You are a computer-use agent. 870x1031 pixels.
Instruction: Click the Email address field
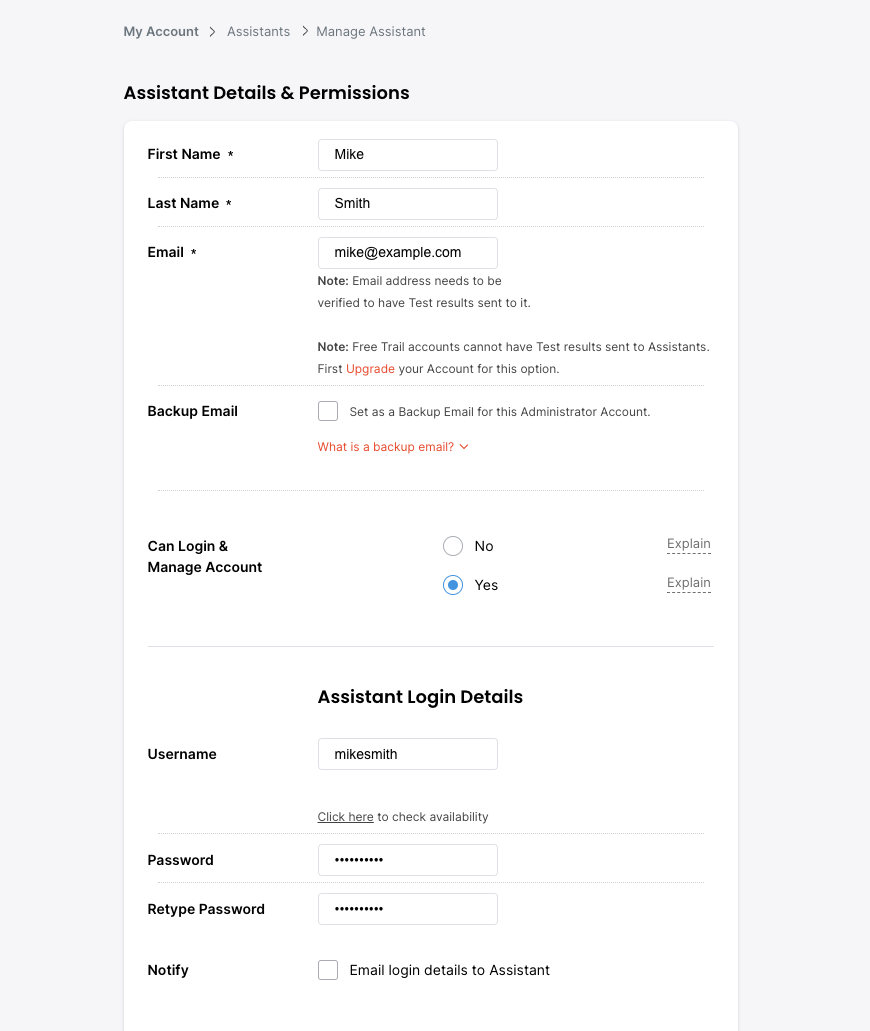point(408,253)
